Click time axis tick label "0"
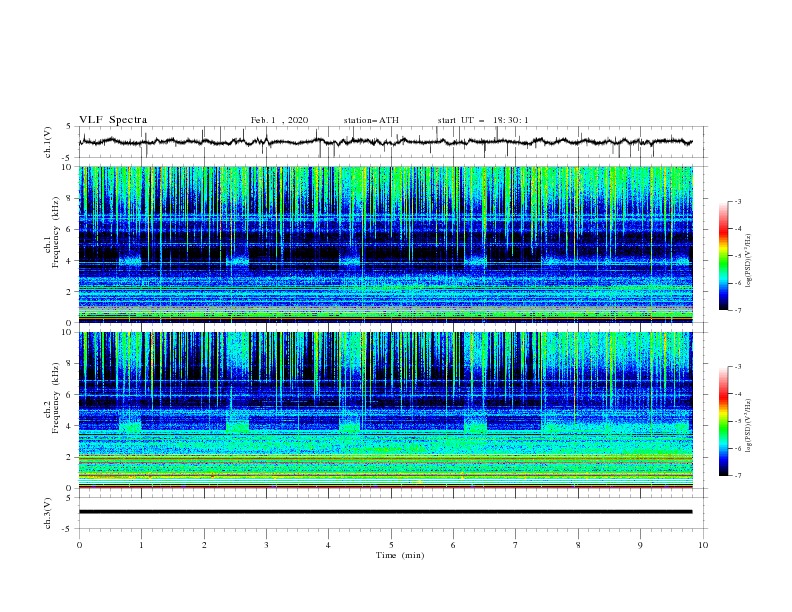 point(79,545)
